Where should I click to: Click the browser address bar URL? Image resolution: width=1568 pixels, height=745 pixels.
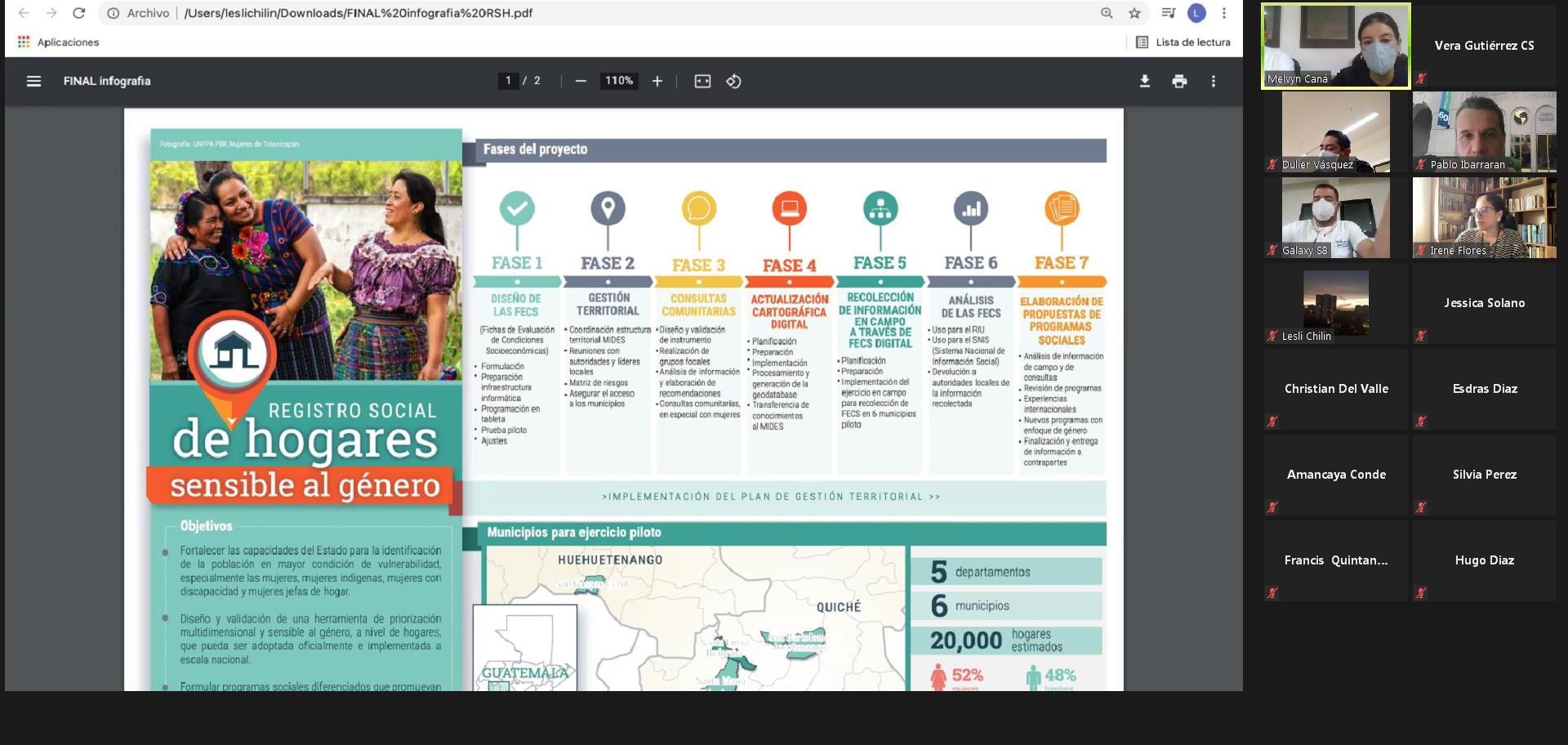(359, 13)
